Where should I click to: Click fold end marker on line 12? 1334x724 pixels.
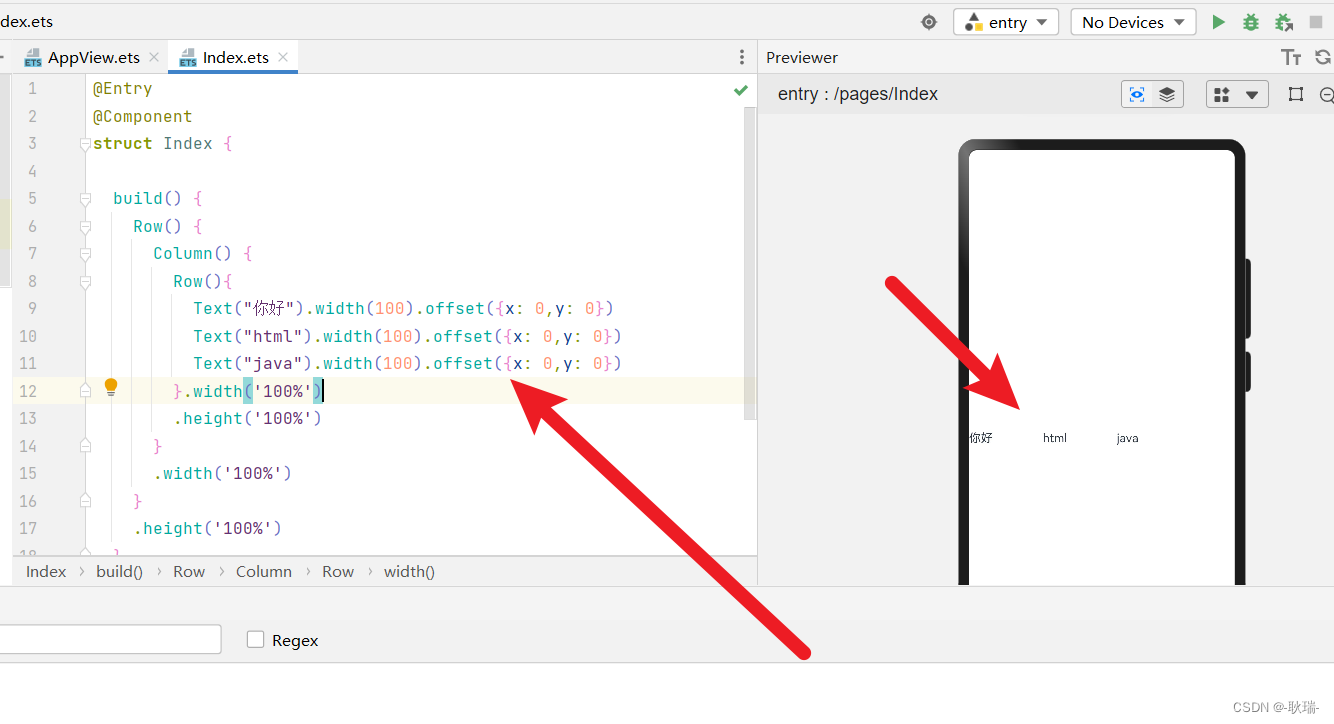coord(85,391)
